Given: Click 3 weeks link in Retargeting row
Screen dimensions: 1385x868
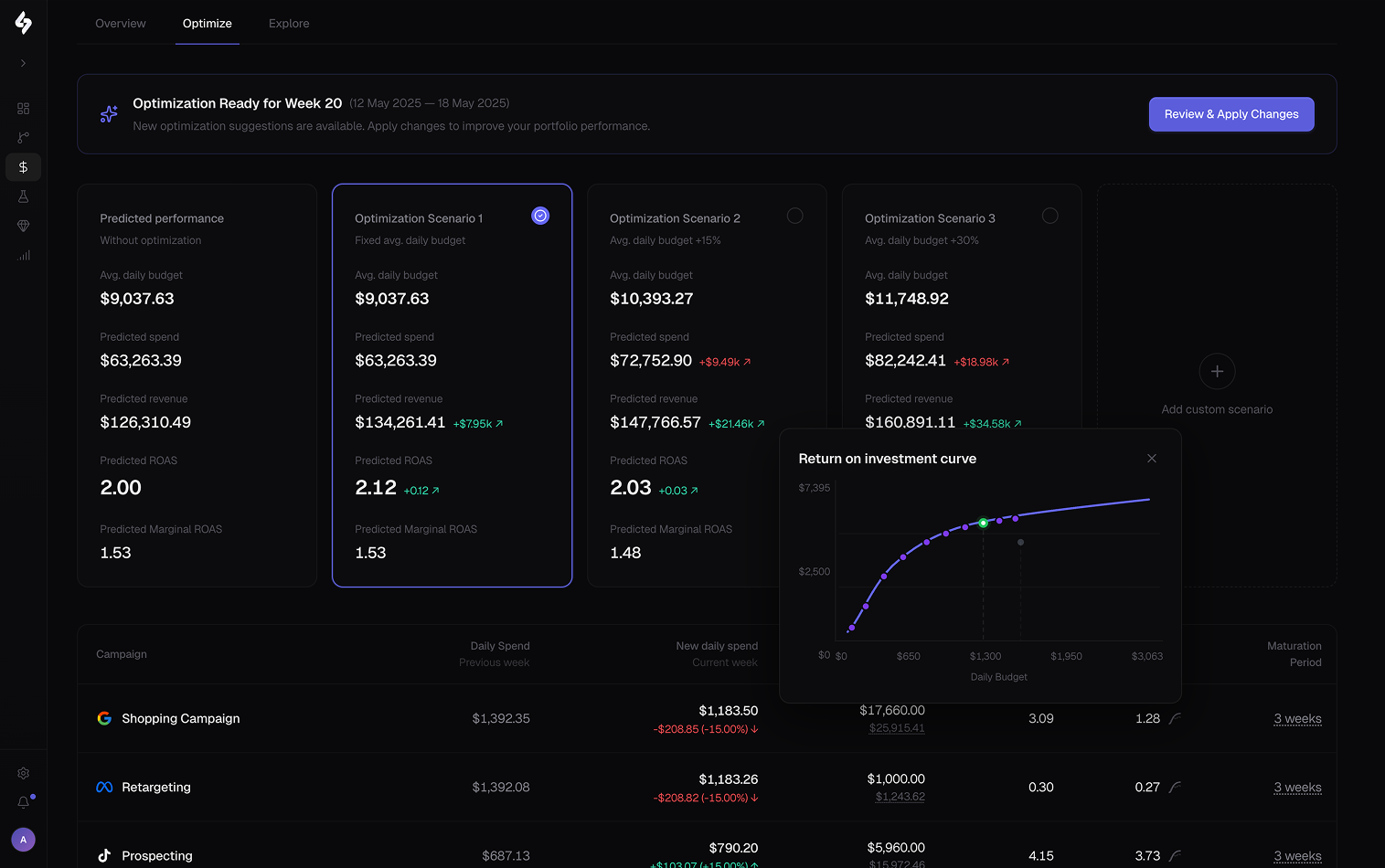Looking at the screenshot, I should [x=1297, y=788].
